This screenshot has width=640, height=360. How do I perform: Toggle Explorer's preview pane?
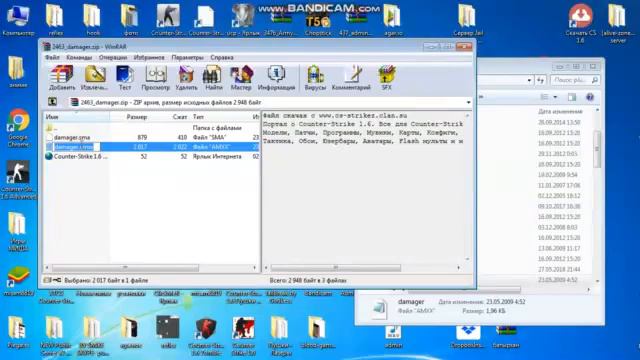pos(572,97)
